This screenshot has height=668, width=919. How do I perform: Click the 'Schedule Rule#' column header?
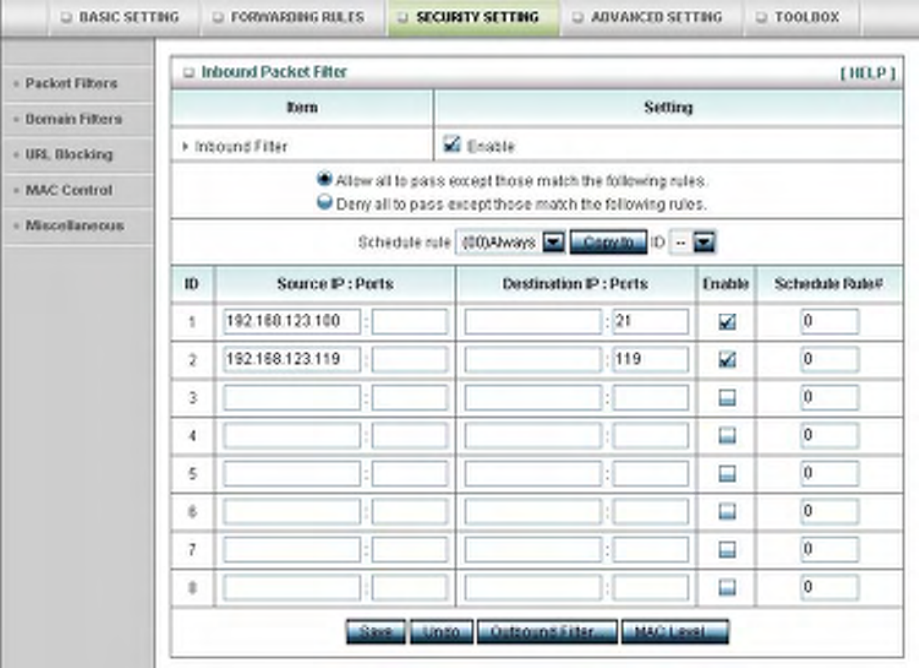[829, 284]
